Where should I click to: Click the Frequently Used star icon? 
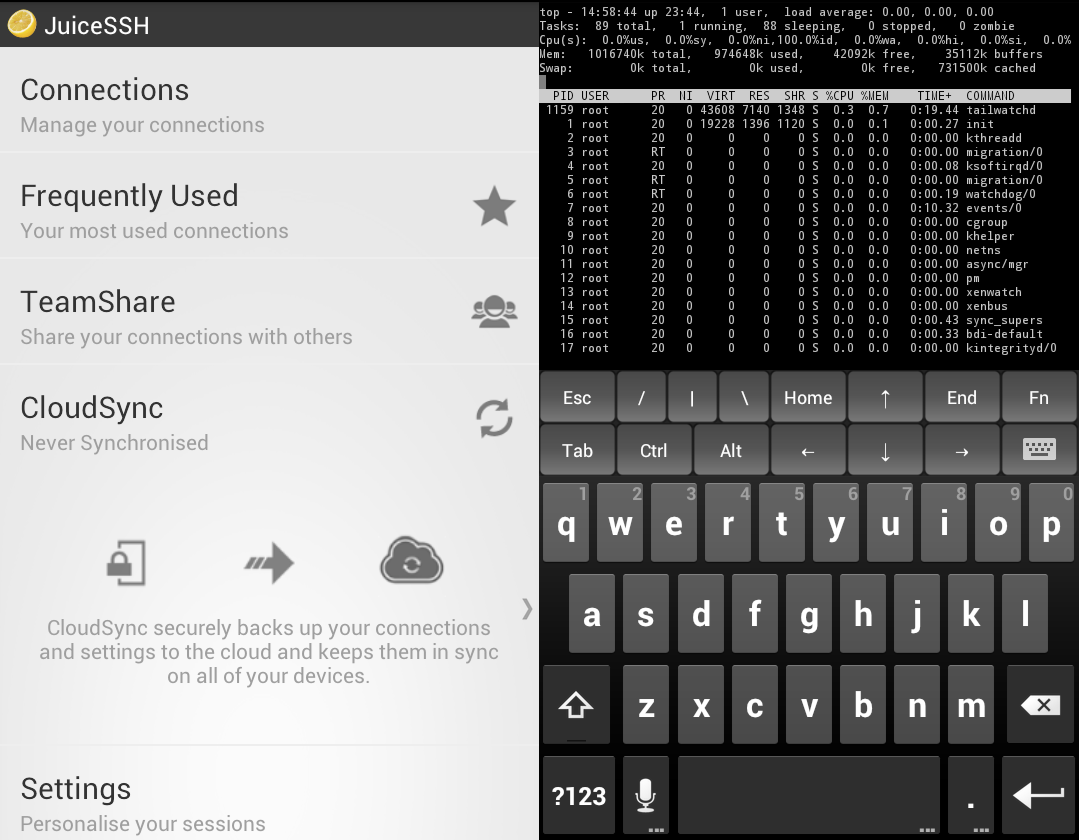pos(494,205)
